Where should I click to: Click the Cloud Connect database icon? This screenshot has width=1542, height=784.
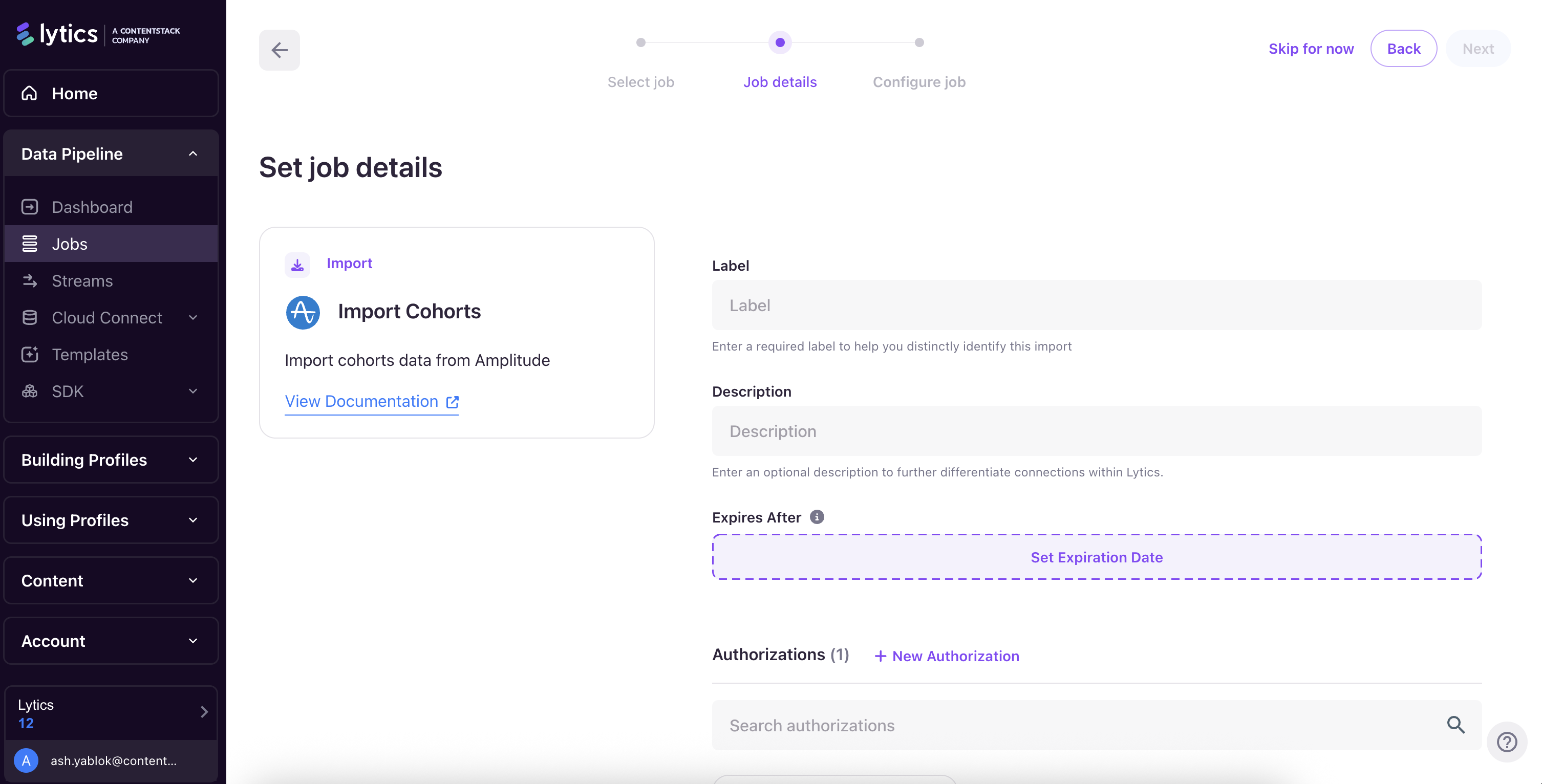tap(29, 318)
